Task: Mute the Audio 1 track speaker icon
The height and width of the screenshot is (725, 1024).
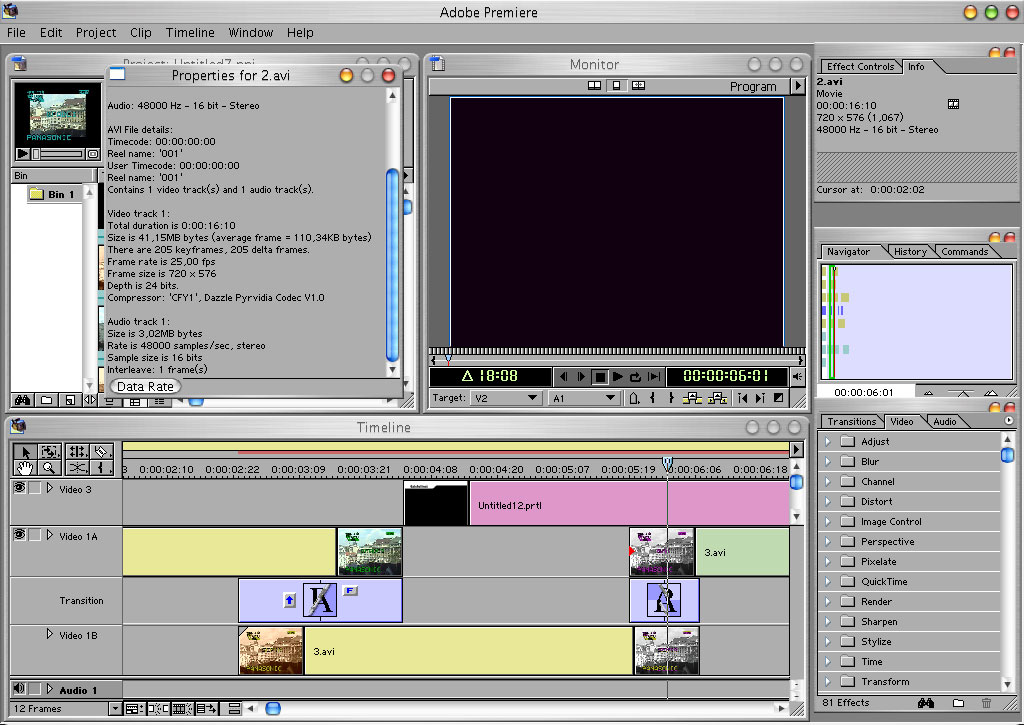Action: coord(20,688)
